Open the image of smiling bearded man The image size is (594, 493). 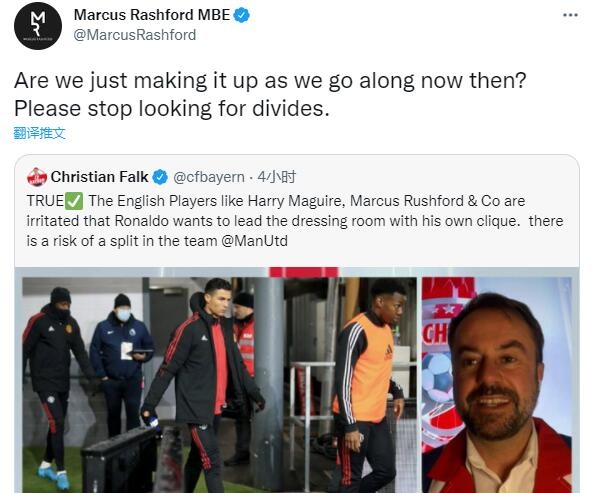[x=497, y=385]
